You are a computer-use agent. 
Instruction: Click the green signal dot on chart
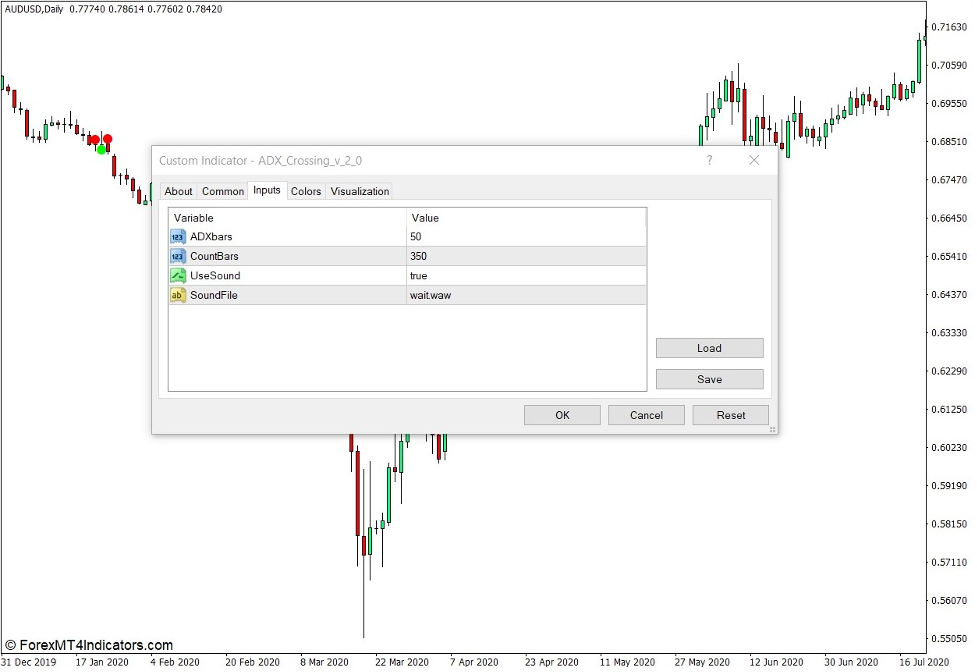101,149
